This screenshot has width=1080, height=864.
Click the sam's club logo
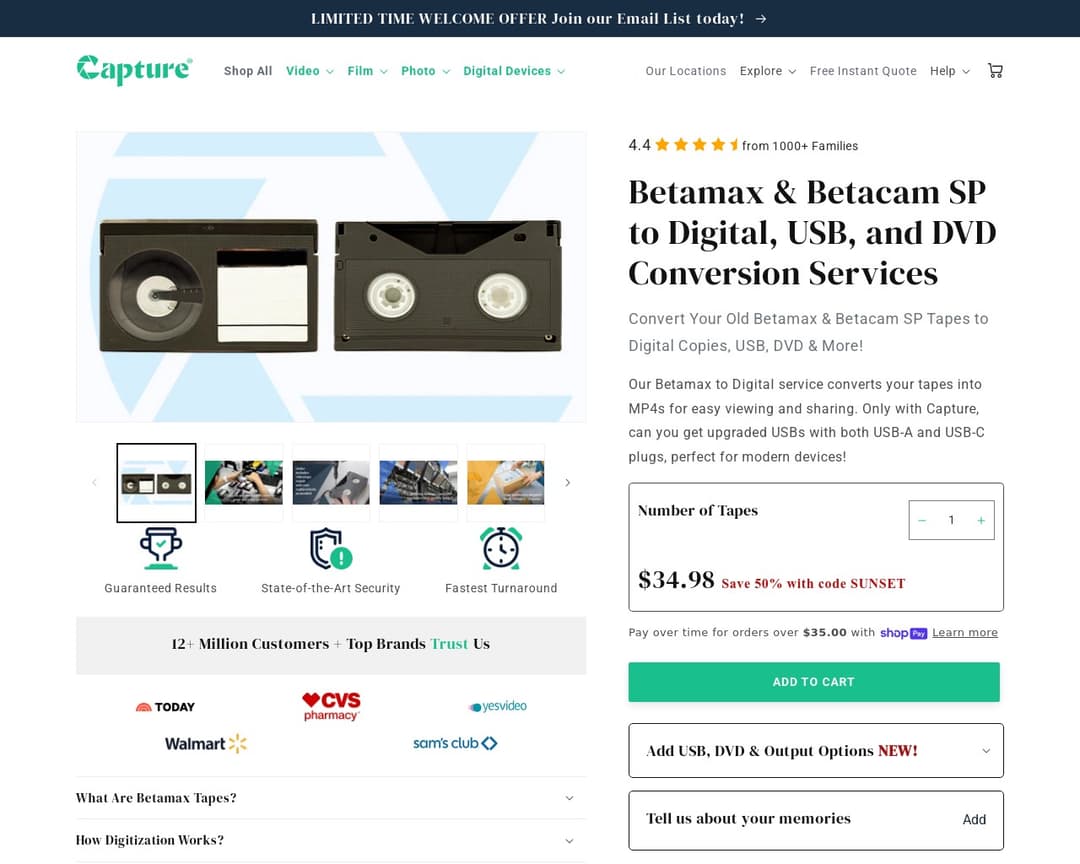click(x=455, y=743)
